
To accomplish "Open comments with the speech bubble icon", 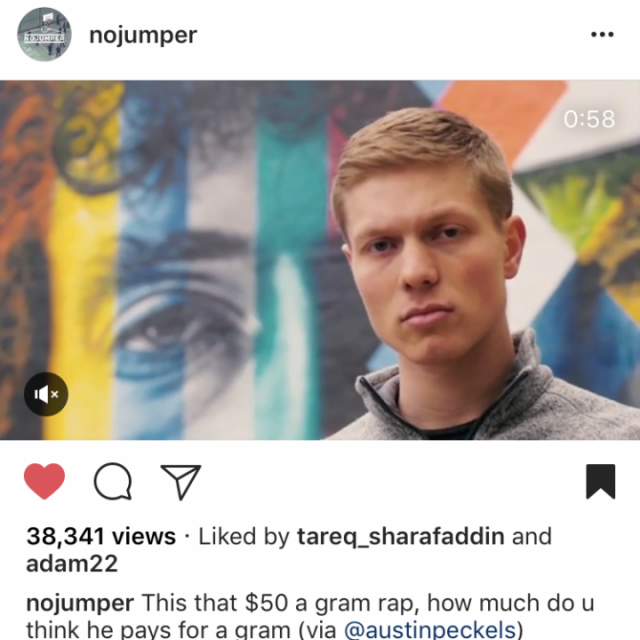I will (x=113, y=482).
